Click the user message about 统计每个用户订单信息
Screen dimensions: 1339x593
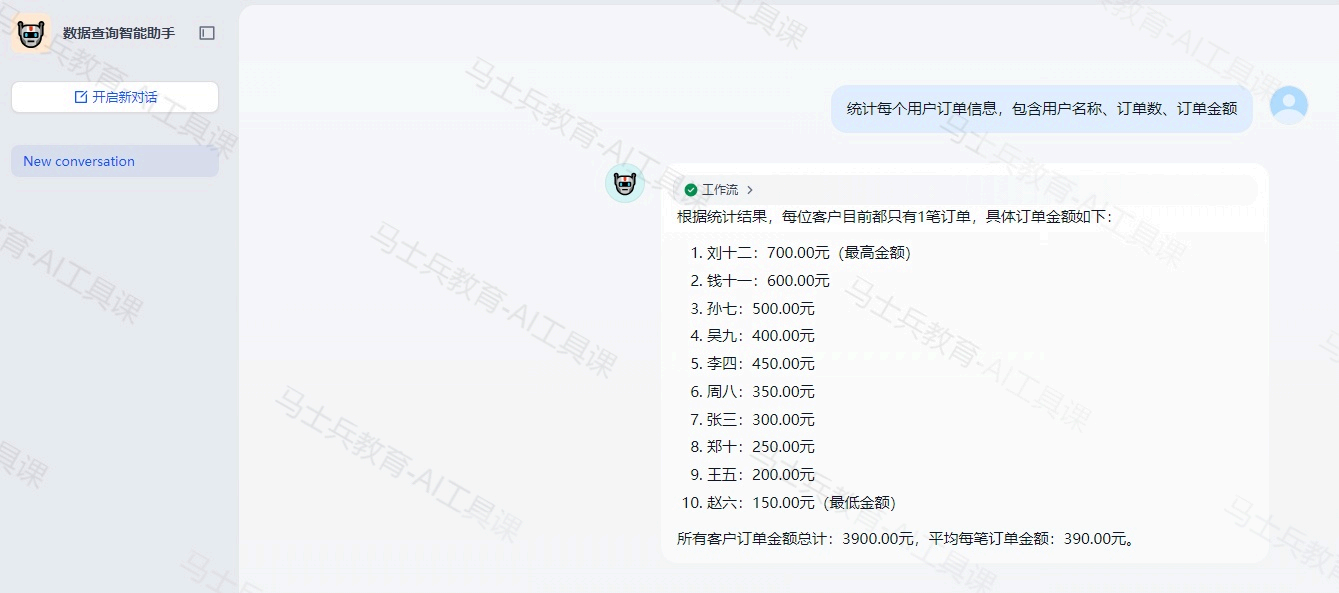point(1042,109)
